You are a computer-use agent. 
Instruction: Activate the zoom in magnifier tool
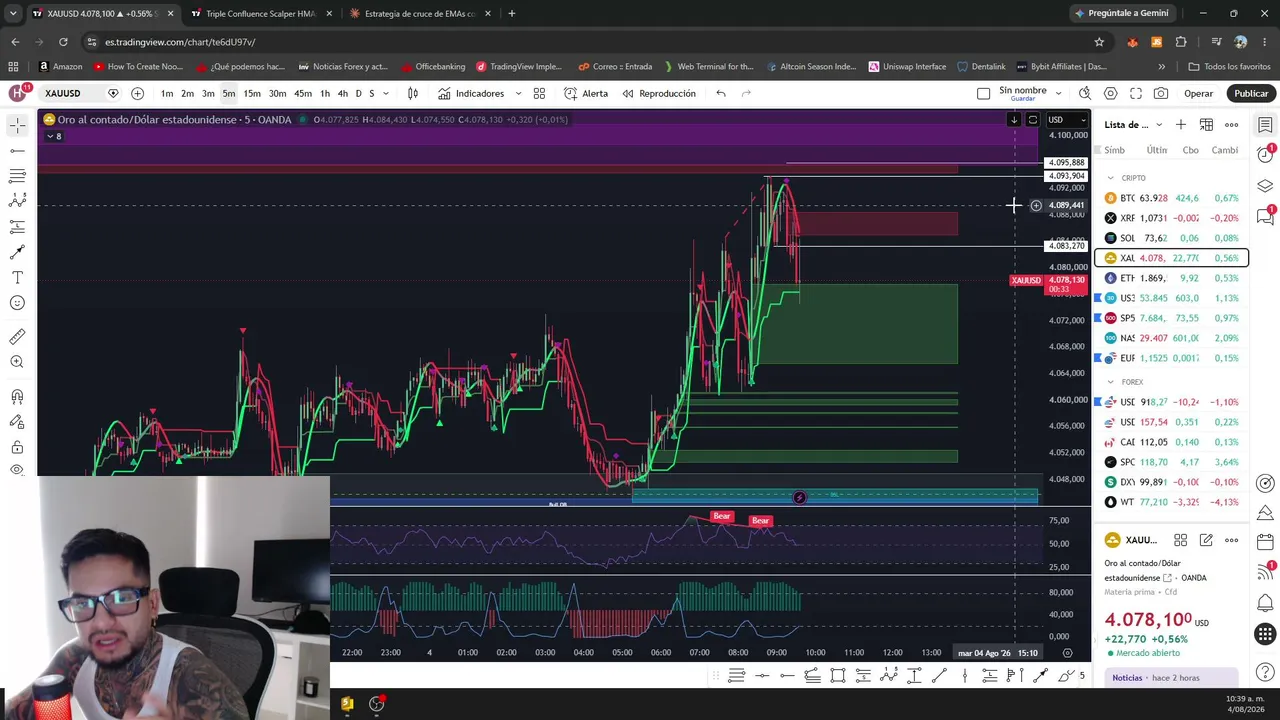tap(17, 362)
